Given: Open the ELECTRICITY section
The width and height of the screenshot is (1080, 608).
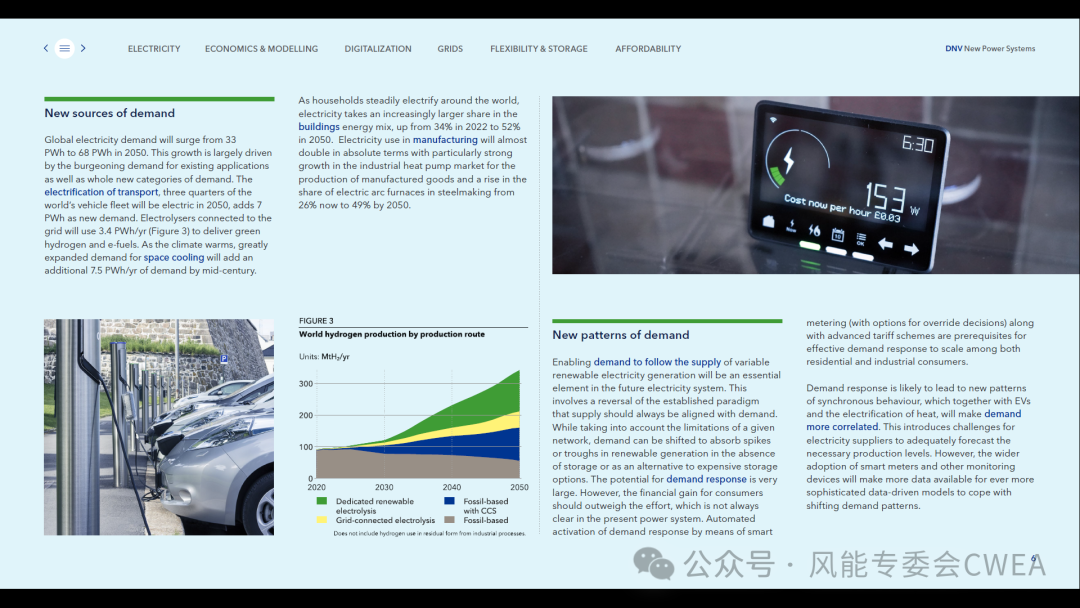Looking at the screenshot, I should pos(154,49).
